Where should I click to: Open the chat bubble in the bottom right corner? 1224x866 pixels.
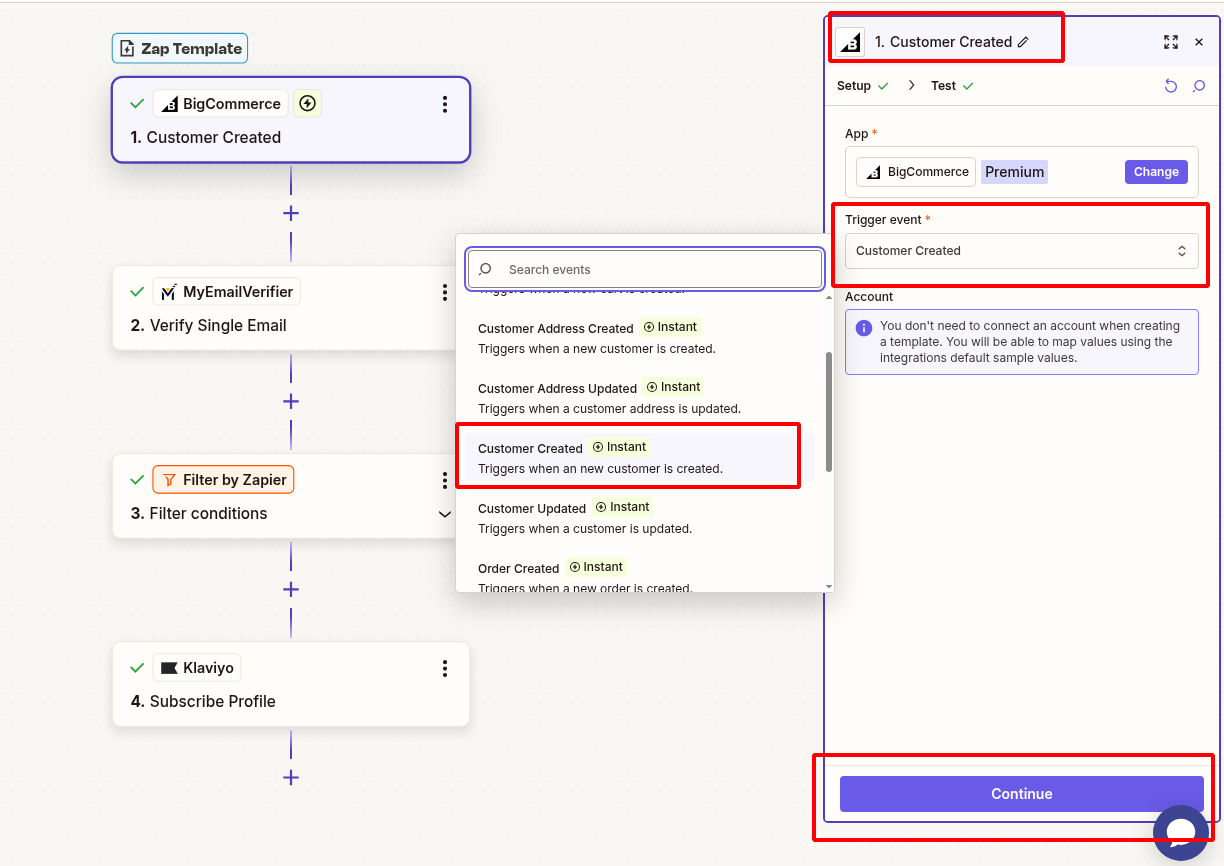(x=1180, y=833)
